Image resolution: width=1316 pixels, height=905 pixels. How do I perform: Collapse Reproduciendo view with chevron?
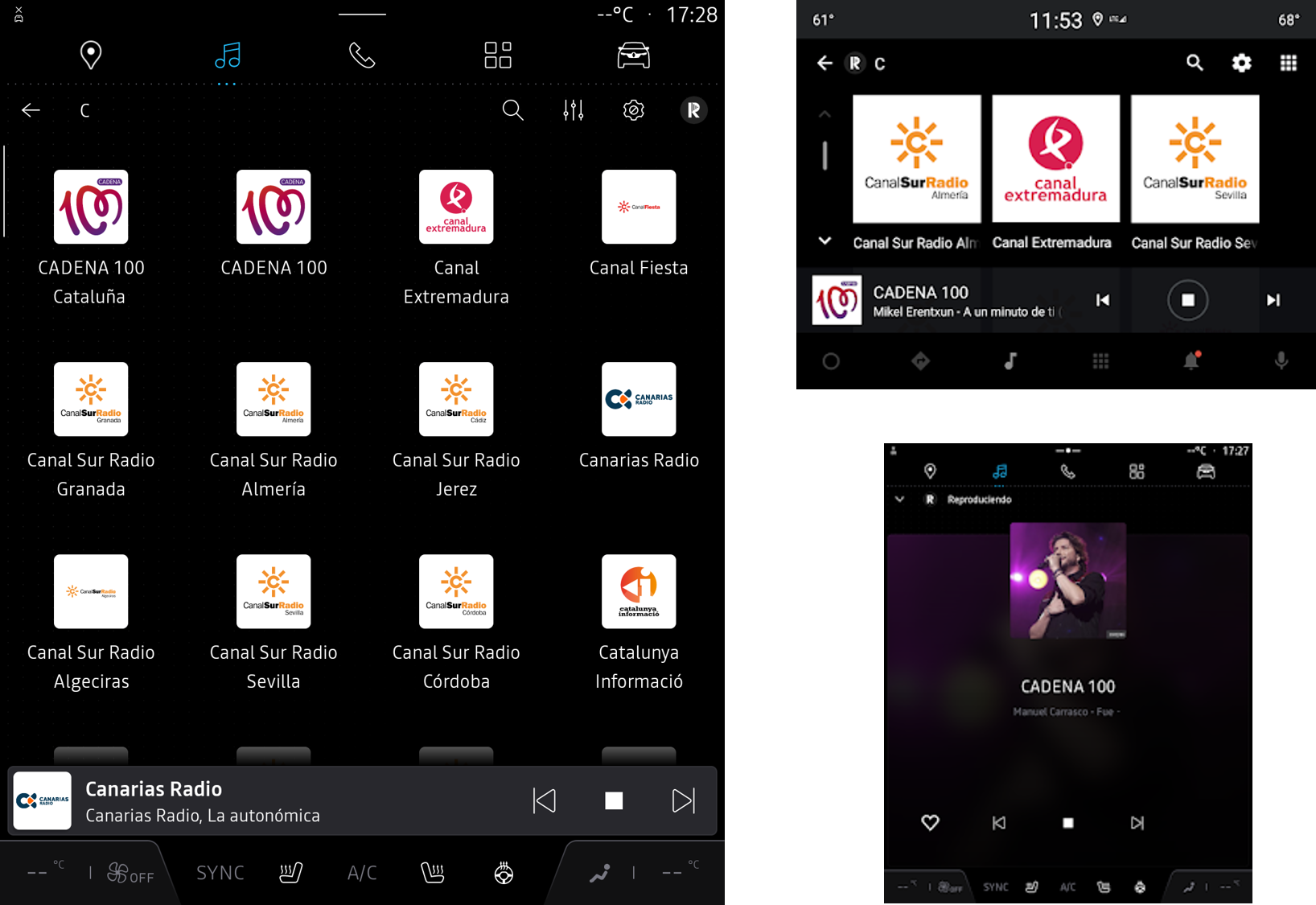coord(899,500)
